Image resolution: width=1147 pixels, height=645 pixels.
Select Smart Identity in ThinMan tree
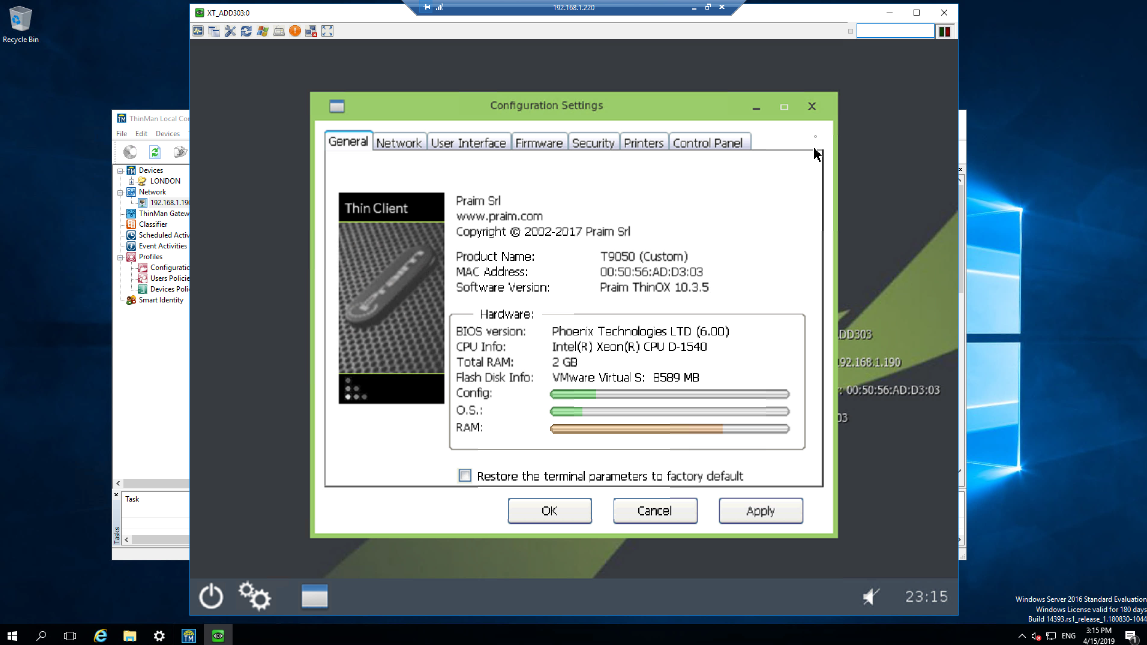[161, 301]
